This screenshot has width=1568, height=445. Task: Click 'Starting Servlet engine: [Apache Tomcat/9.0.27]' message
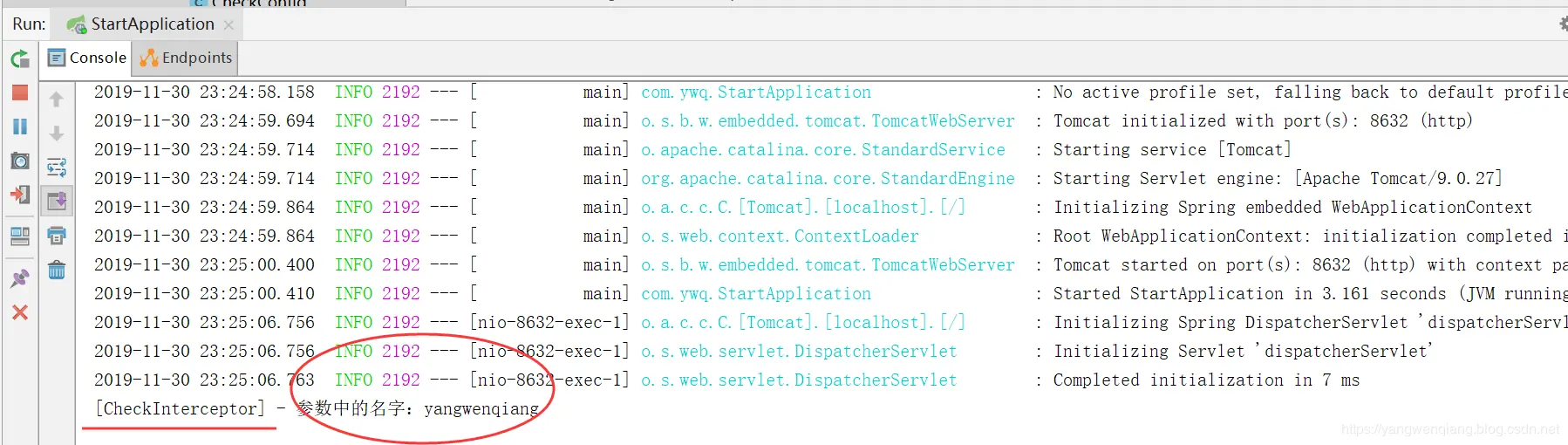(1278, 178)
